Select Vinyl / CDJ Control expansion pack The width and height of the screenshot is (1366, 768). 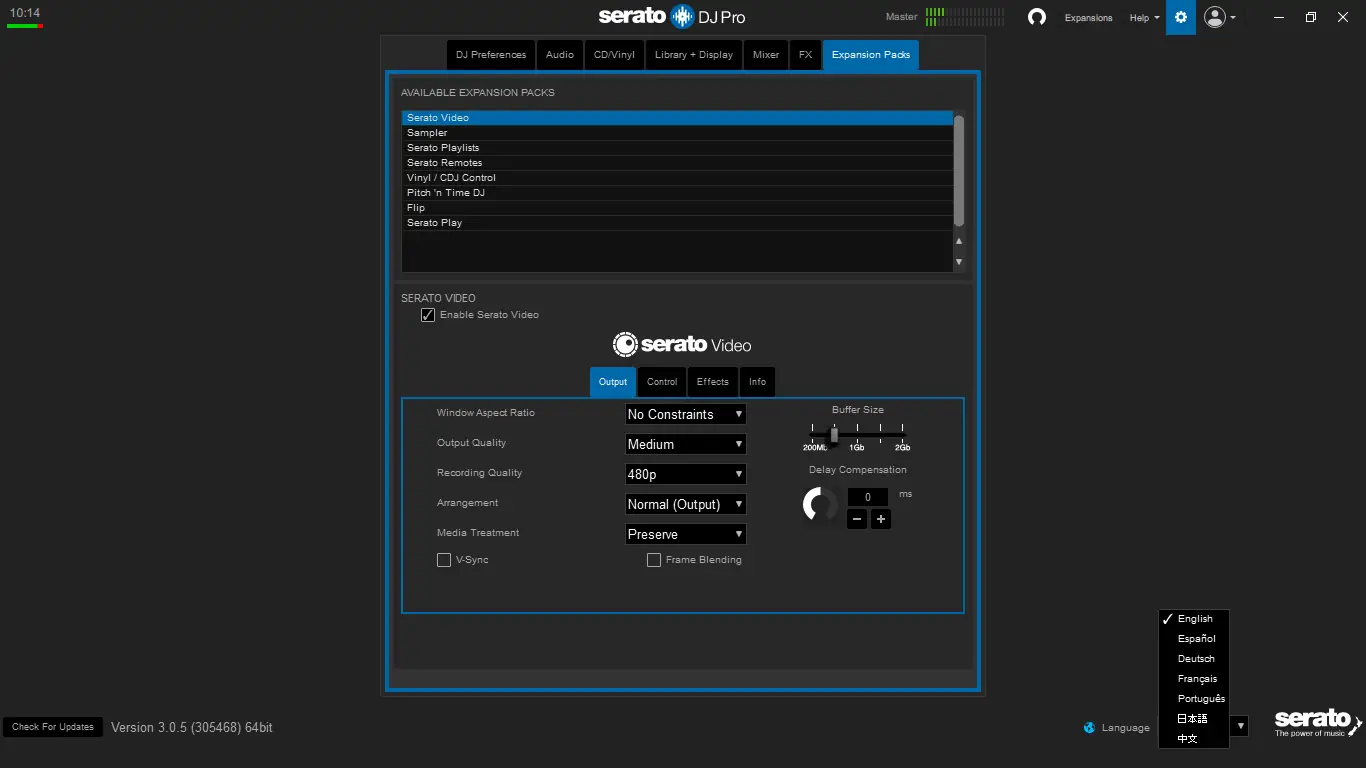point(677,178)
